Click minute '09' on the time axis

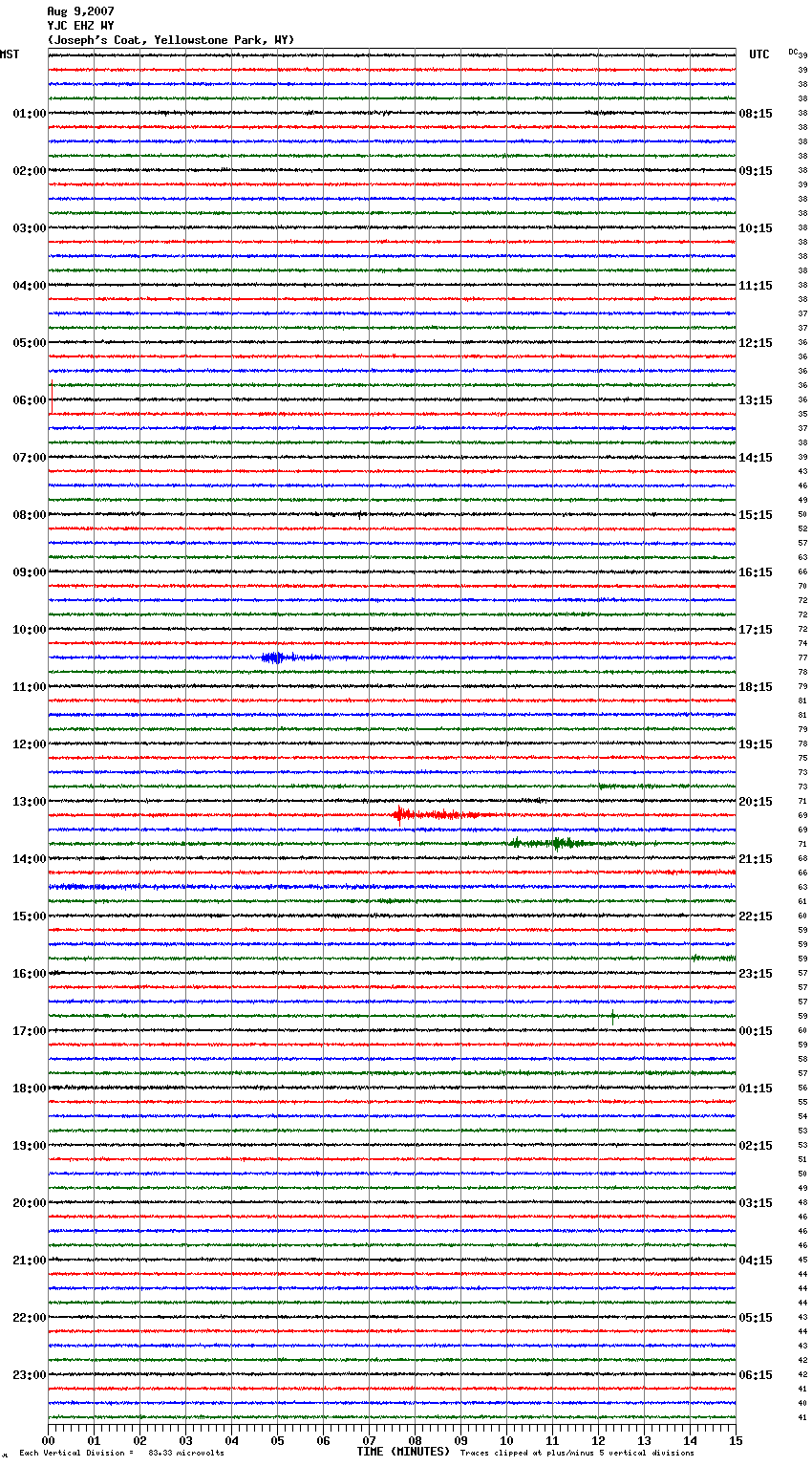pyautogui.click(x=460, y=1440)
